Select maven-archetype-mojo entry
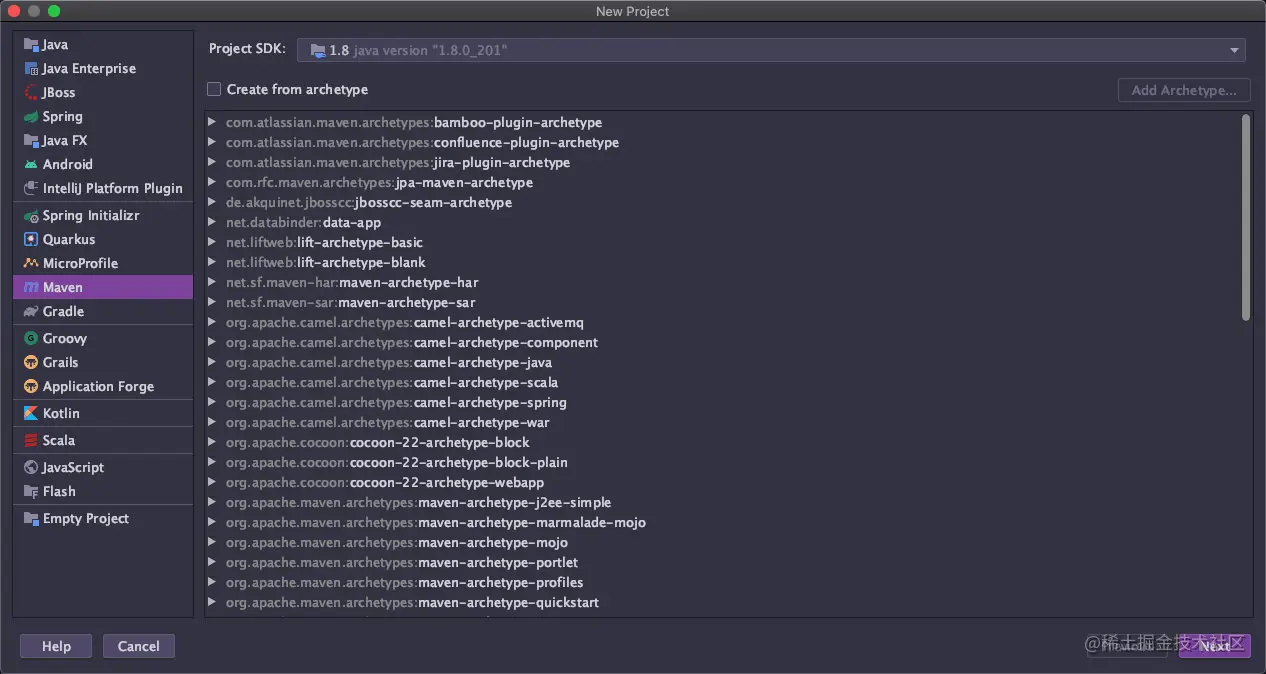The image size is (1266, 674). click(x=397, y=542)
